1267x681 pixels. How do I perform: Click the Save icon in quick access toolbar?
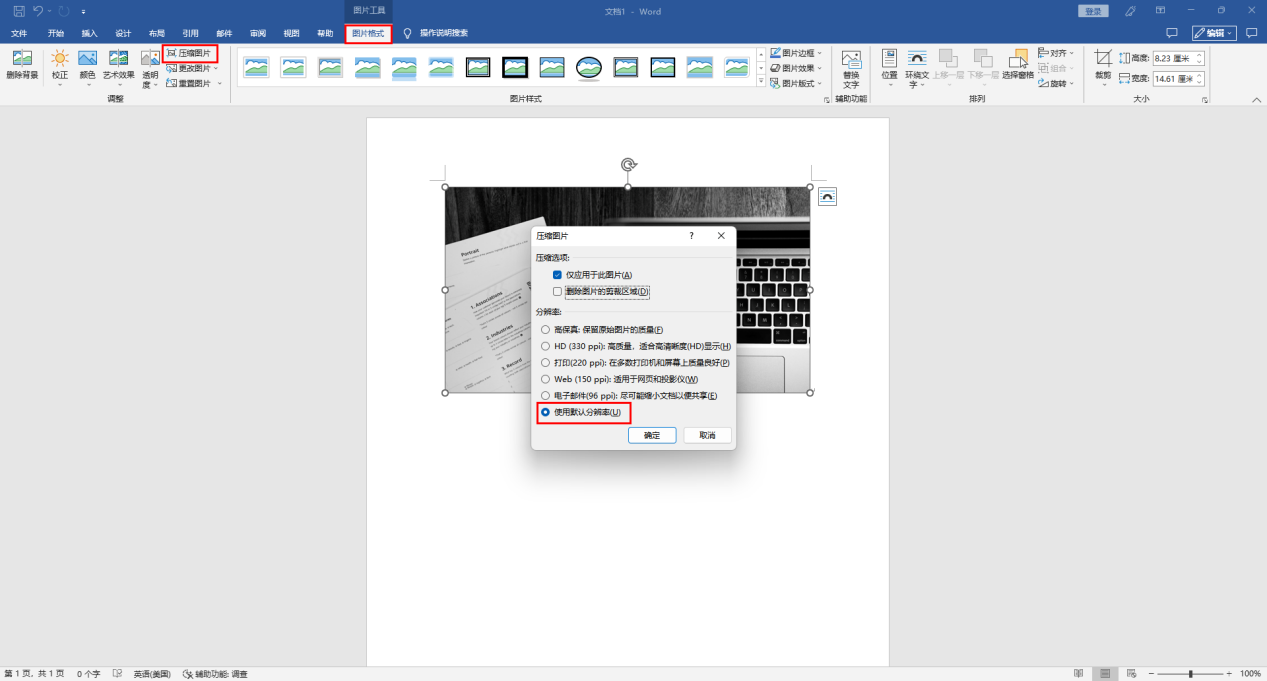[19, 11]
